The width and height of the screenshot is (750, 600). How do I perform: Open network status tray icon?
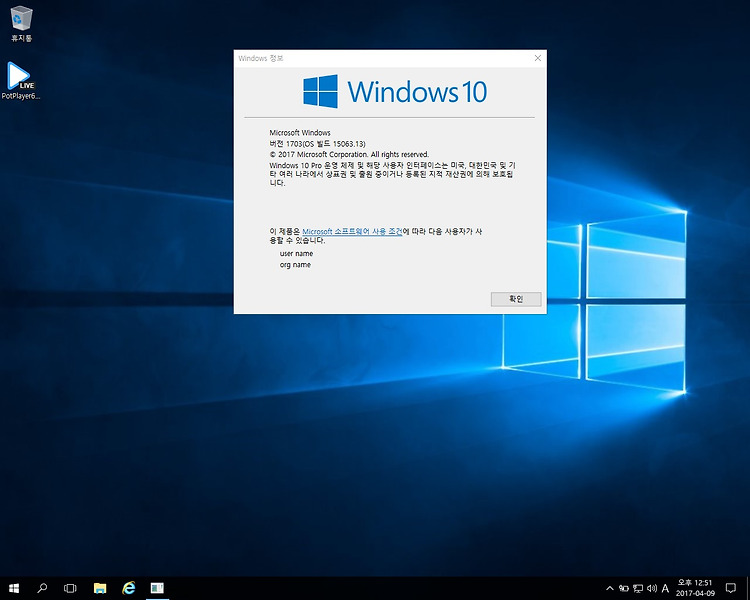pos(638,588)
